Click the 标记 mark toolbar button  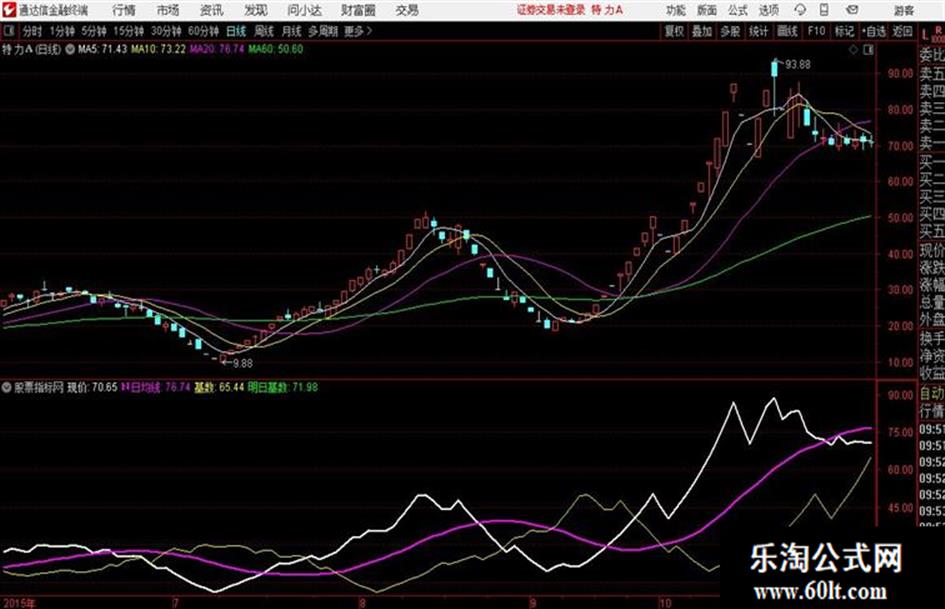[844, 31]
